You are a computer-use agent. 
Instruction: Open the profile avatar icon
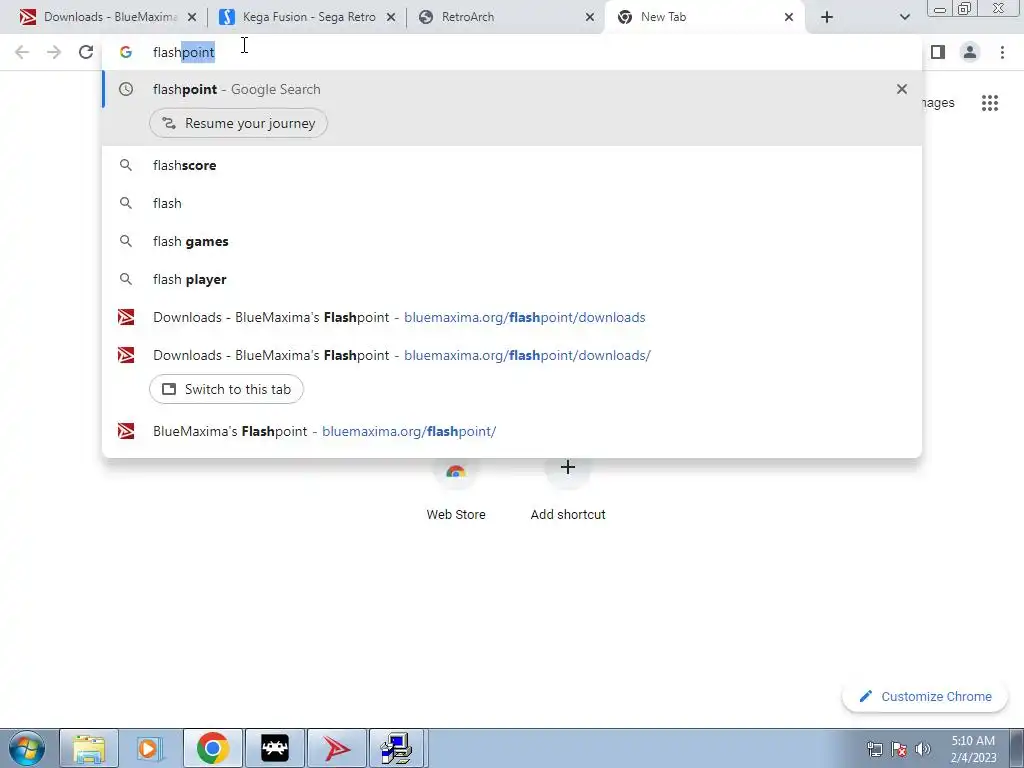tap(970, 52)
